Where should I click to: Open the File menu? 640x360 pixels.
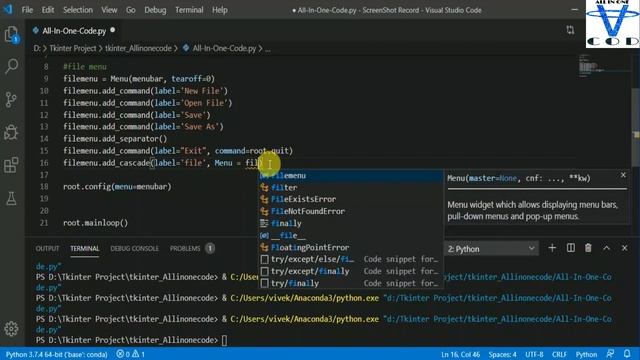pos(27,10)
